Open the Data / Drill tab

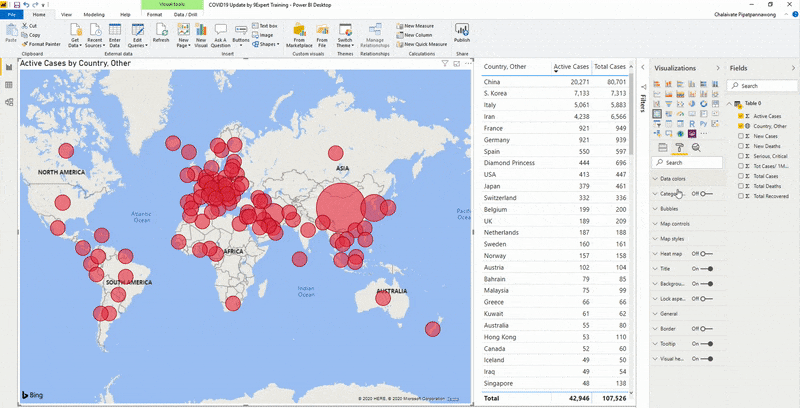(185, 15)
